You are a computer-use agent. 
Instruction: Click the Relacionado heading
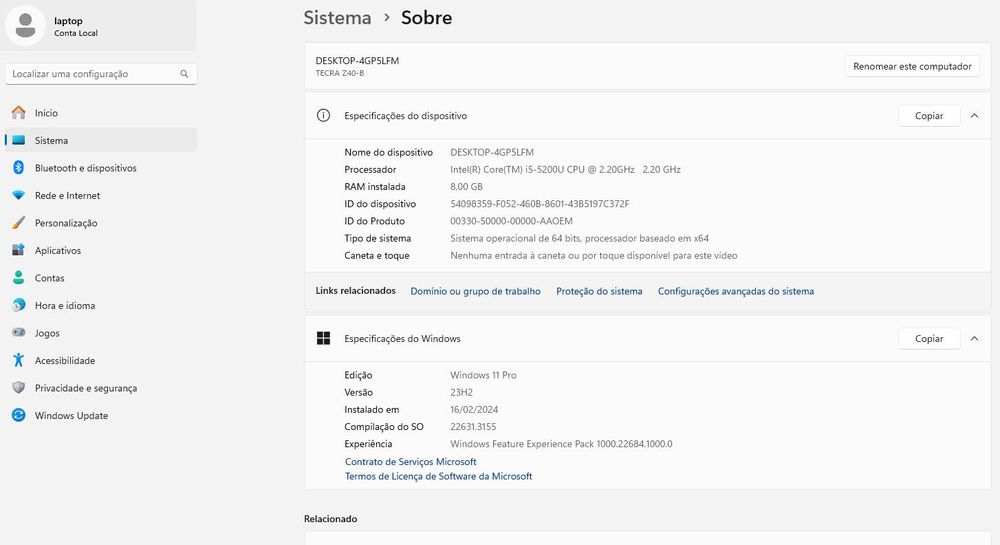[330, 519]
